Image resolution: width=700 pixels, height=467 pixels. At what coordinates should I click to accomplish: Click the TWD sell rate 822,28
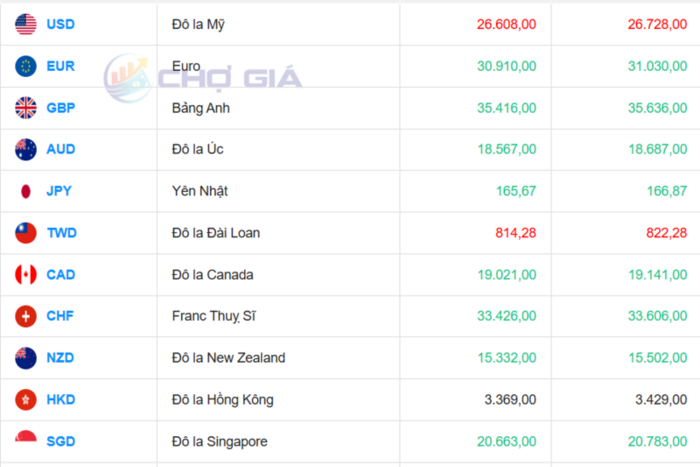click(x=657, y=233)
